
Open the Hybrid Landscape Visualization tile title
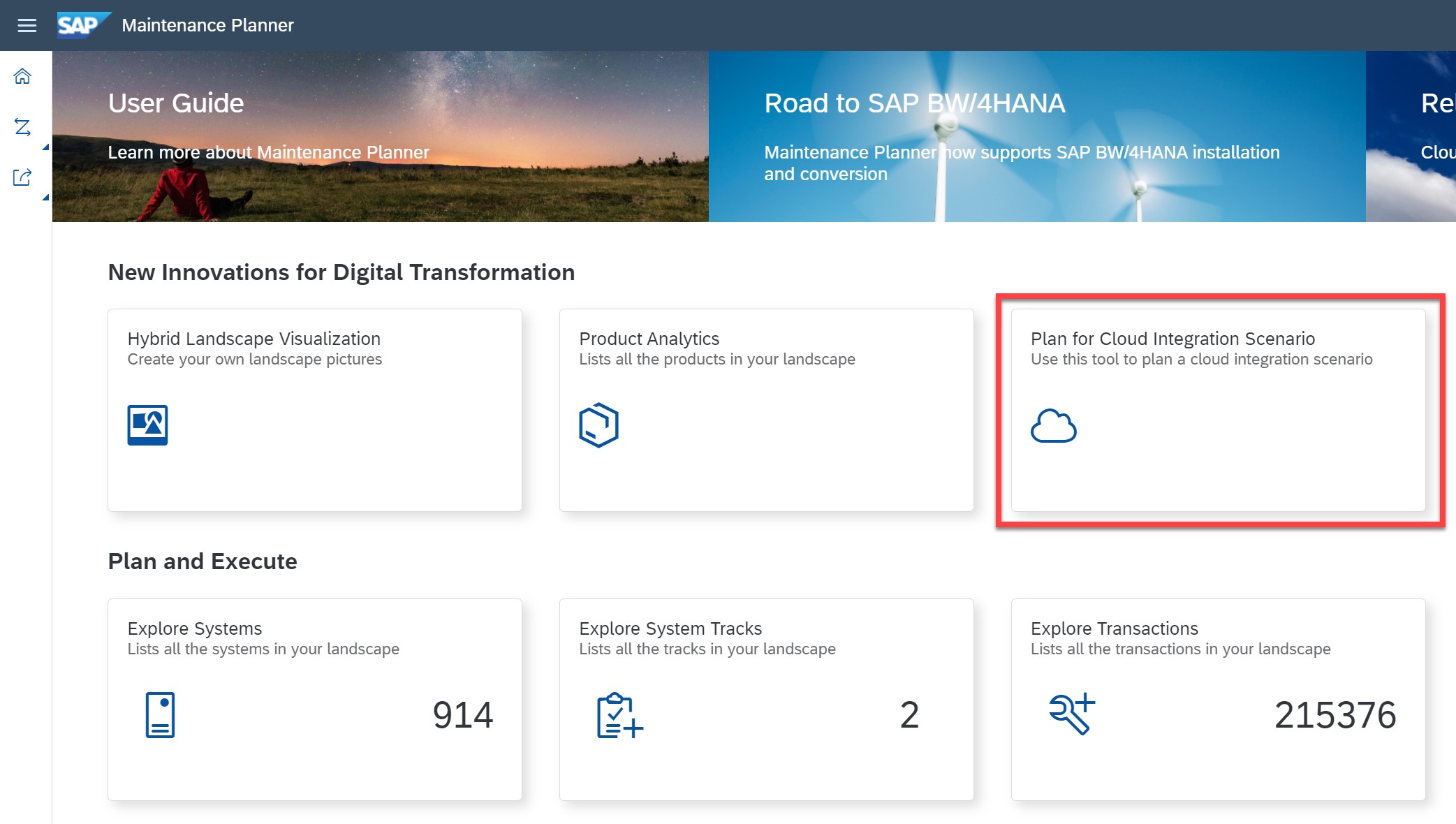(x=253, y=339)
